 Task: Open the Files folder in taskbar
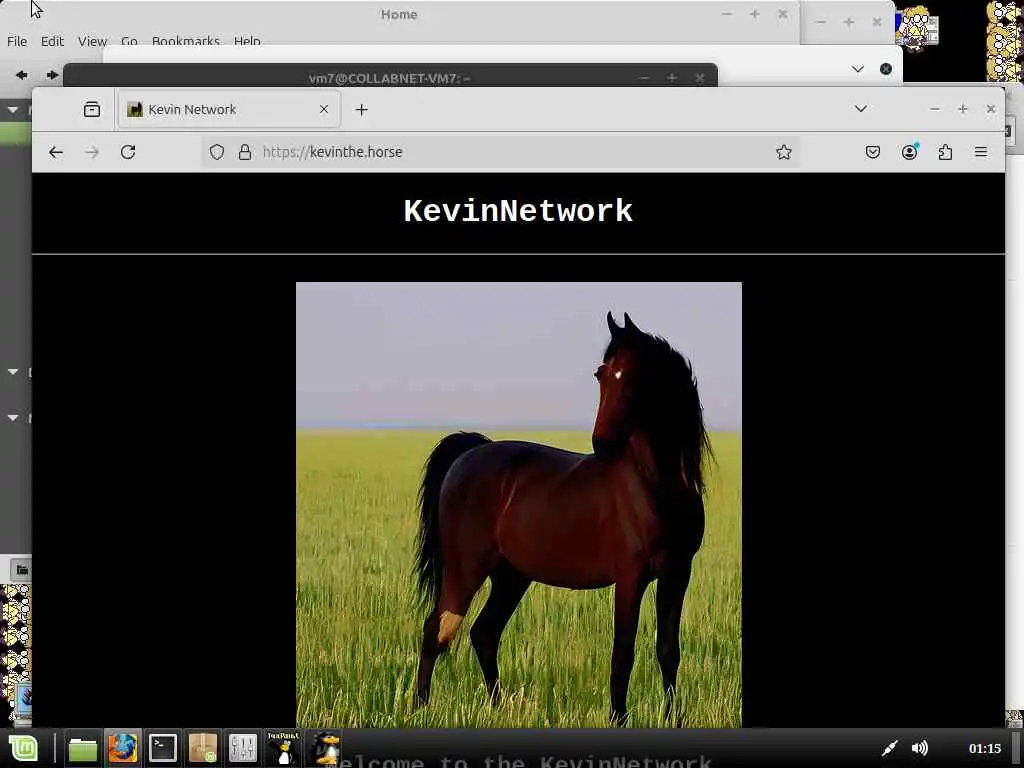tap(83, 748)
